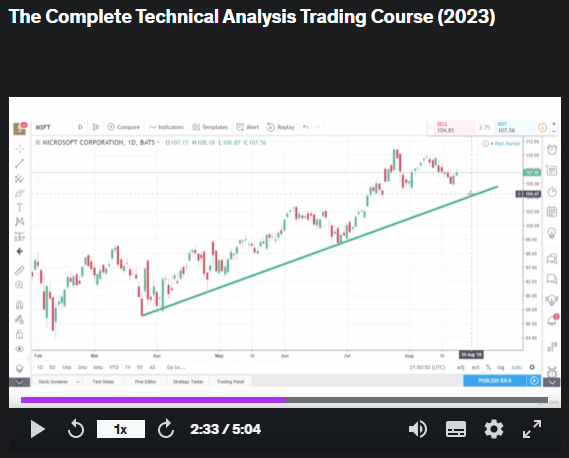Select the 5Y time range

click(140, 367)
